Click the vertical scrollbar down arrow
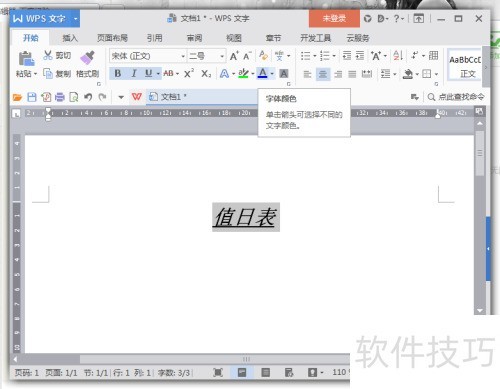The height and width of the screenshot is (389, 500). [x=480, y=310]
